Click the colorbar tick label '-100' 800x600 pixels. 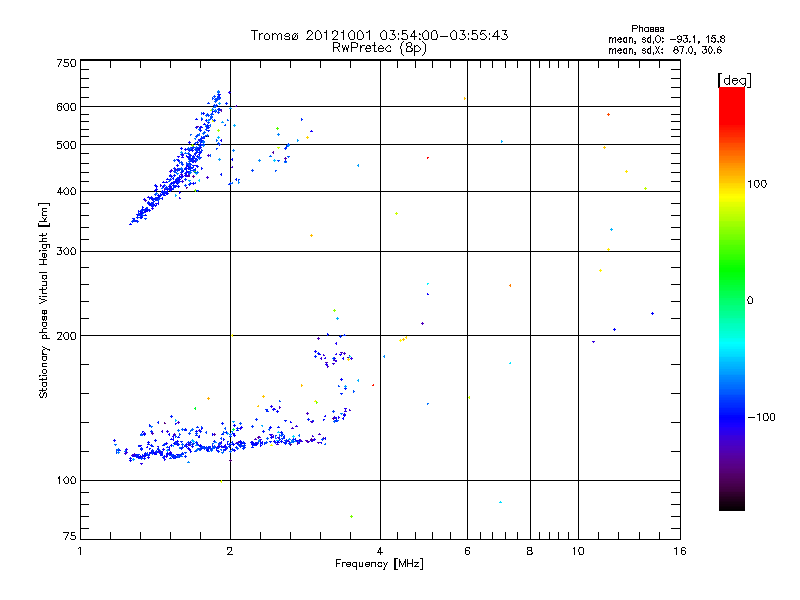(x=762, y=417)
